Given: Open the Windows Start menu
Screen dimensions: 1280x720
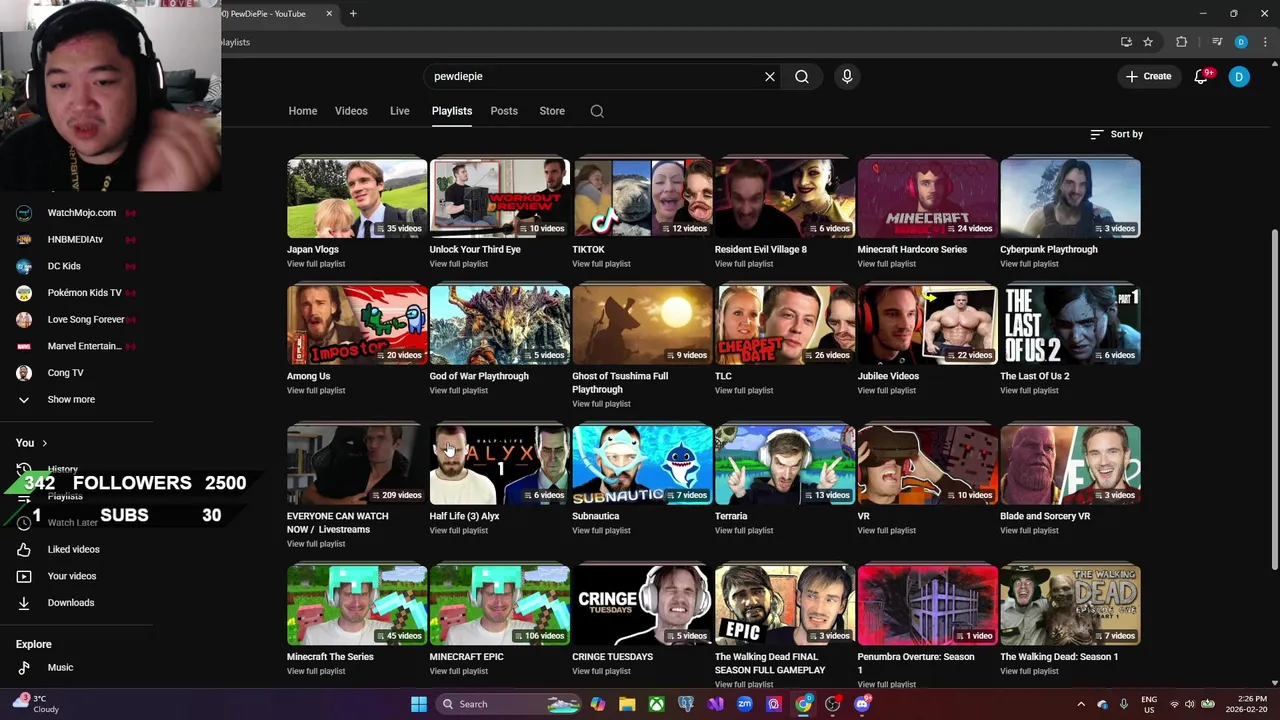Looking at the screenshot, I should click(419, 704).
